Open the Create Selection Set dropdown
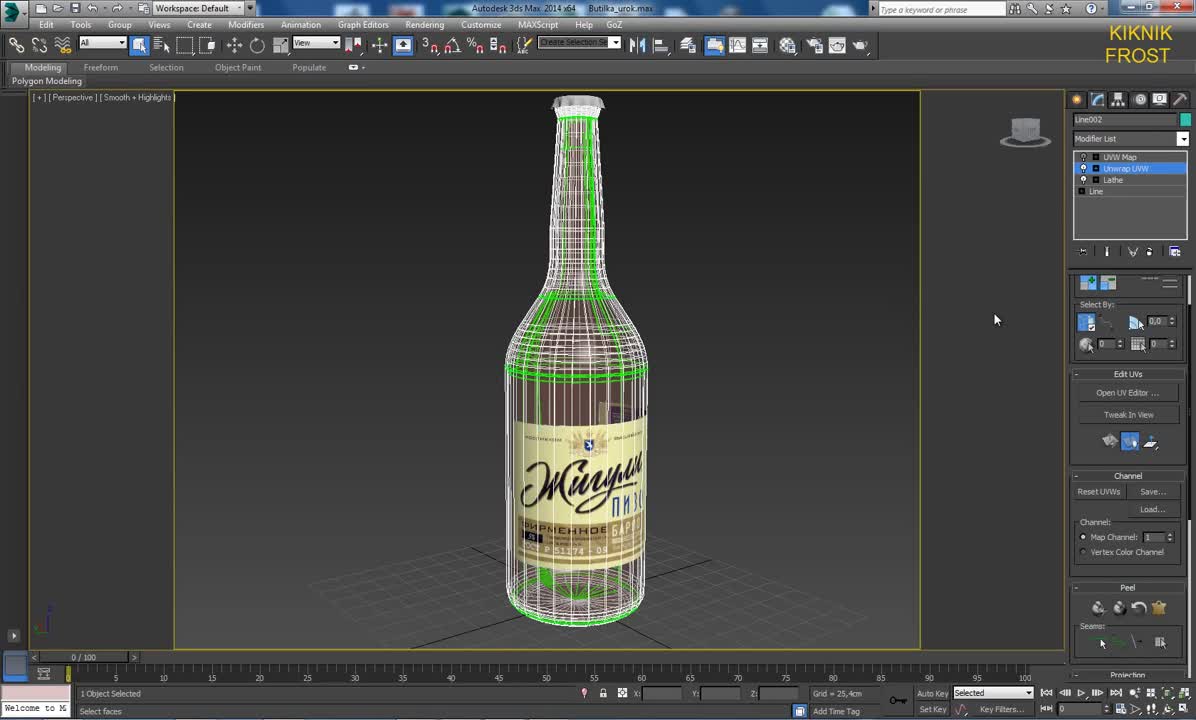This screenshot has height=720, width=1196. click(x=579, y=43)
